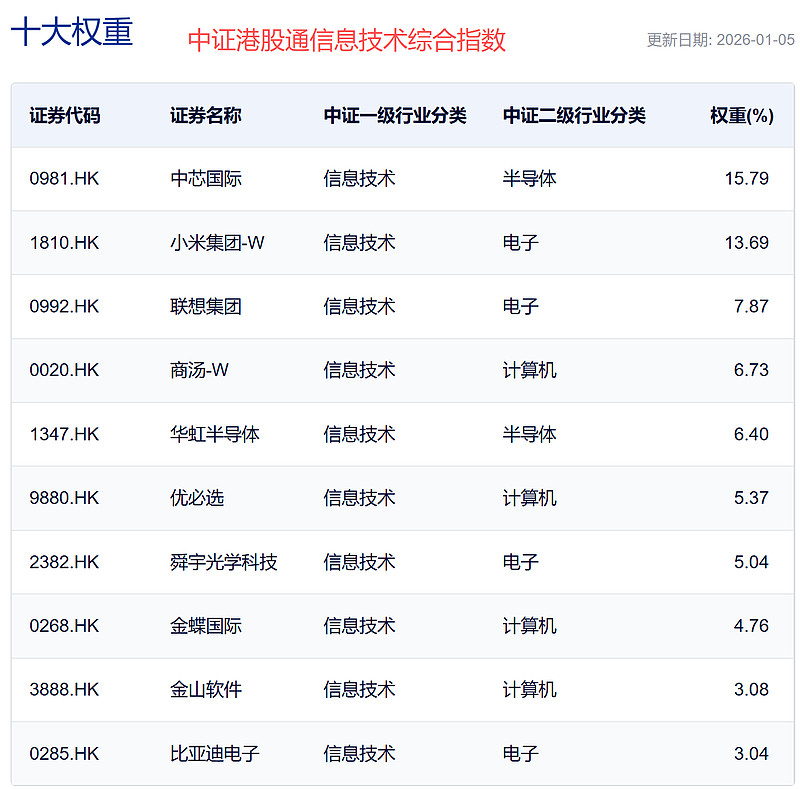
Task: Click 计算机 in the 金山软件 row
Action: [x=529, y=690]
